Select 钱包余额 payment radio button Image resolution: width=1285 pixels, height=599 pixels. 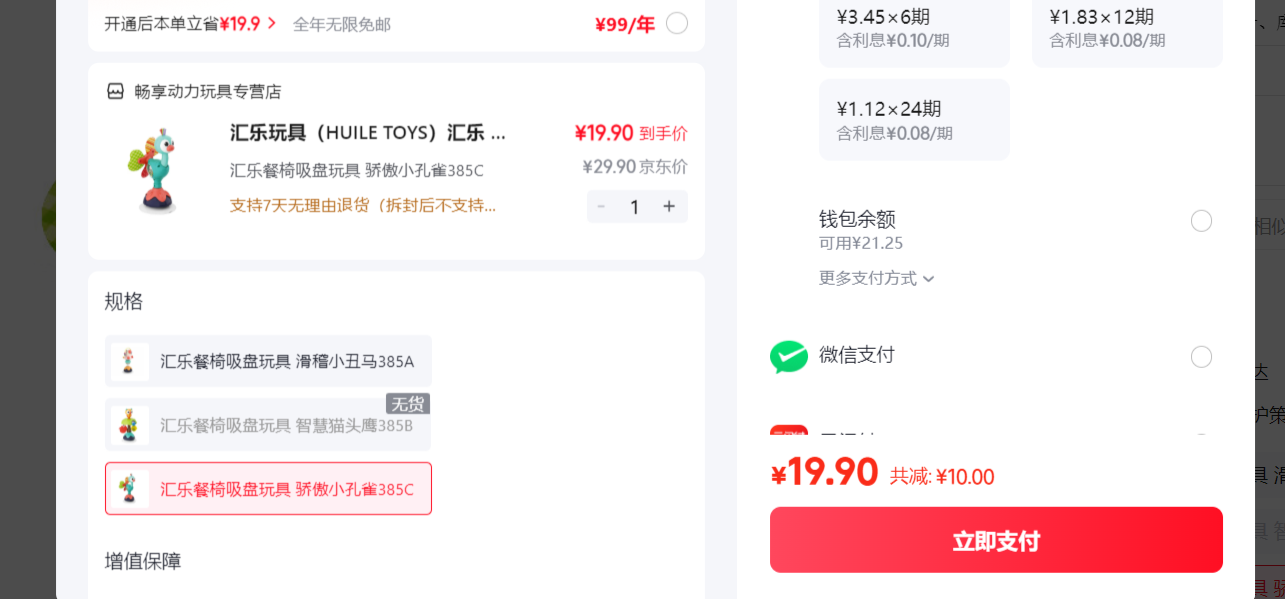tap(1201, 221)
